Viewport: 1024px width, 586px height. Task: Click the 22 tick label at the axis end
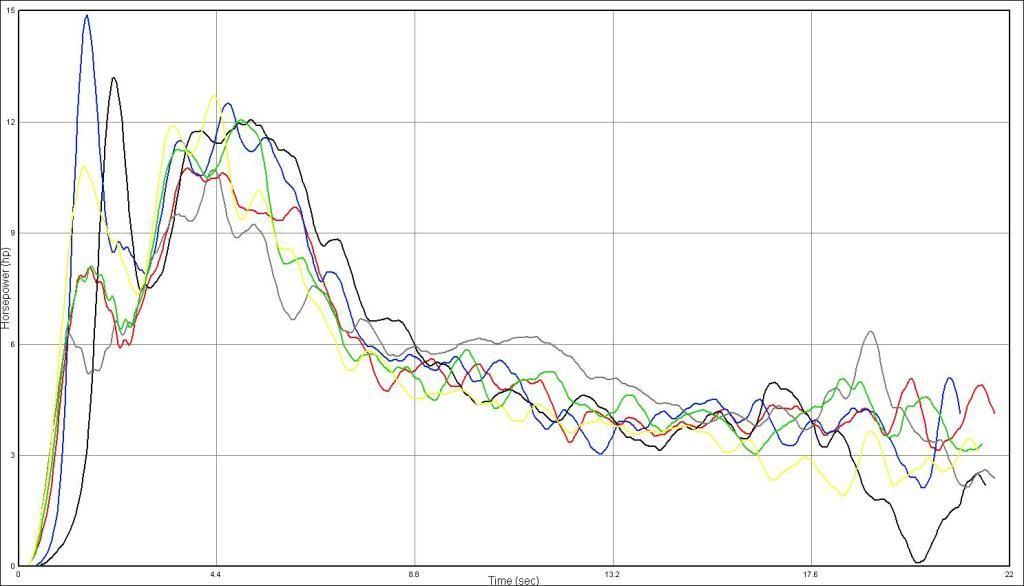pos(1008,574)
